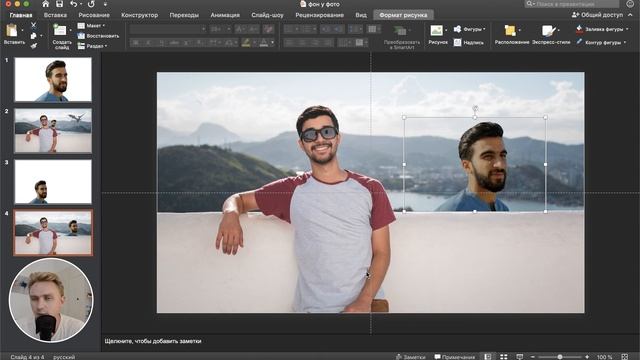Click the search in presentation field

pyautogui.click(x=572, y=4)
